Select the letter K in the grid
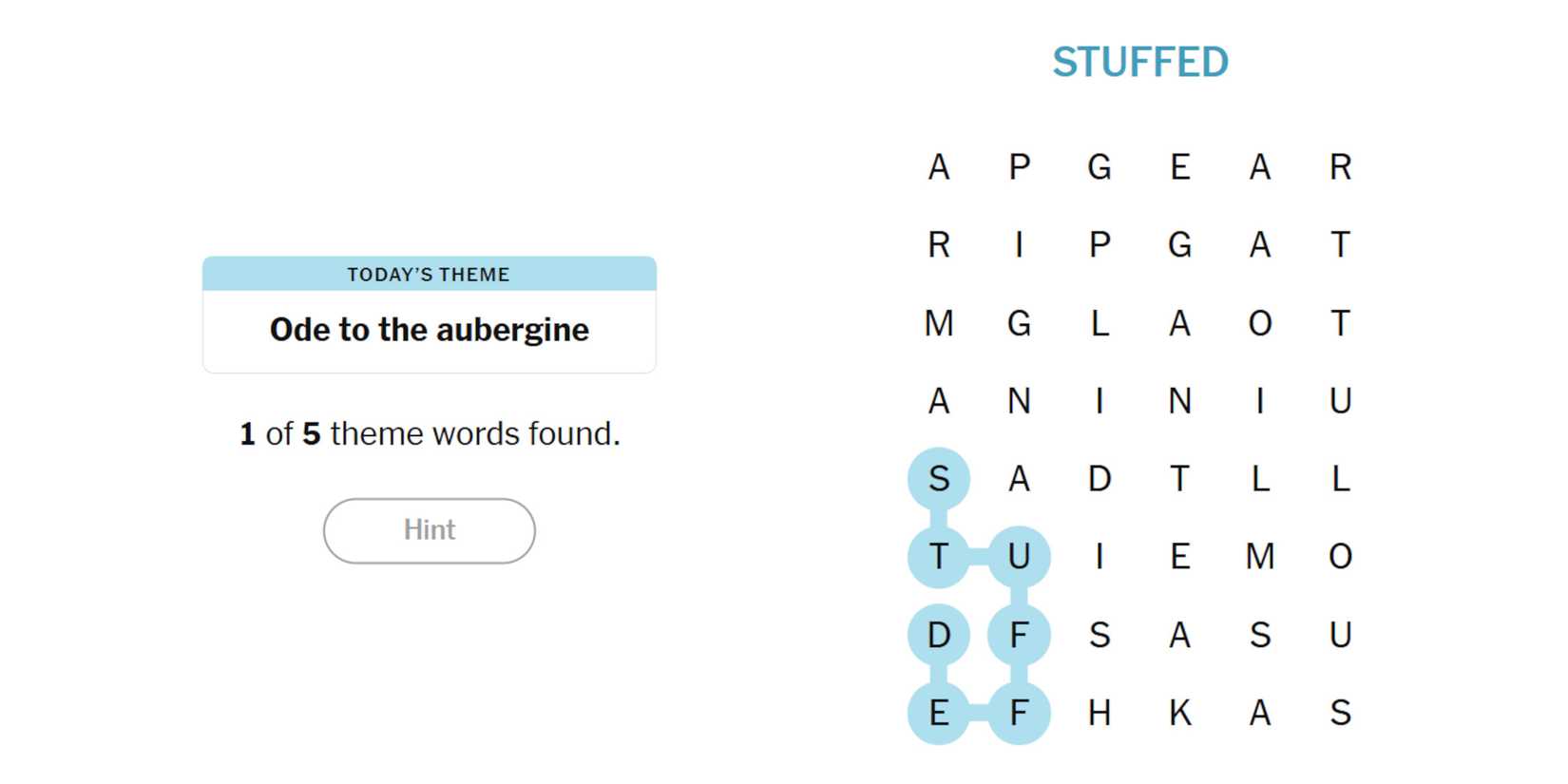Image resolution: width=1568 pixels, height=784 pixels. pos(1179,713)
